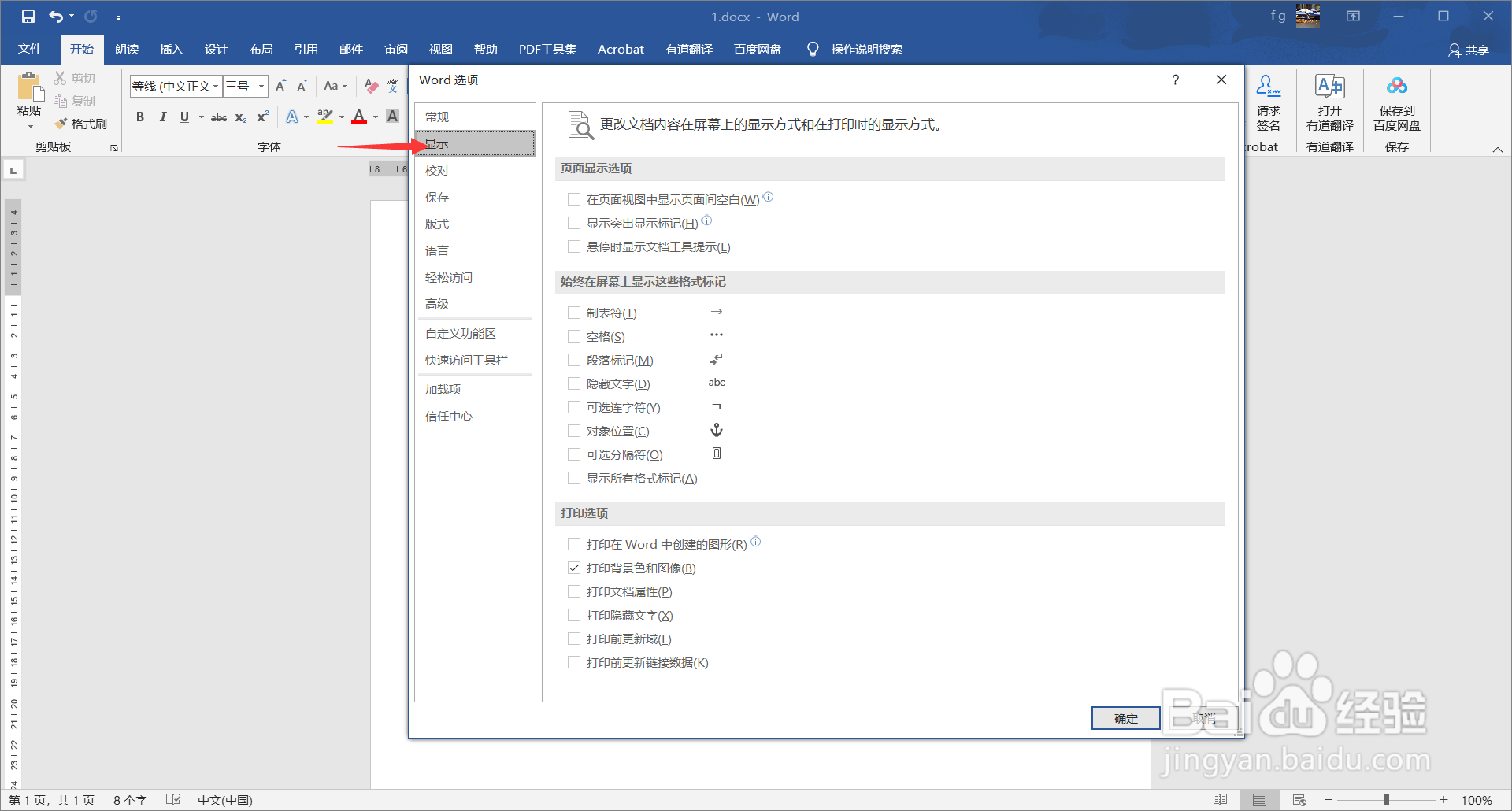Uncheck 打印背景色和图像 option
This screenshot has width=1512, height=811.
(x=574, y=568)
